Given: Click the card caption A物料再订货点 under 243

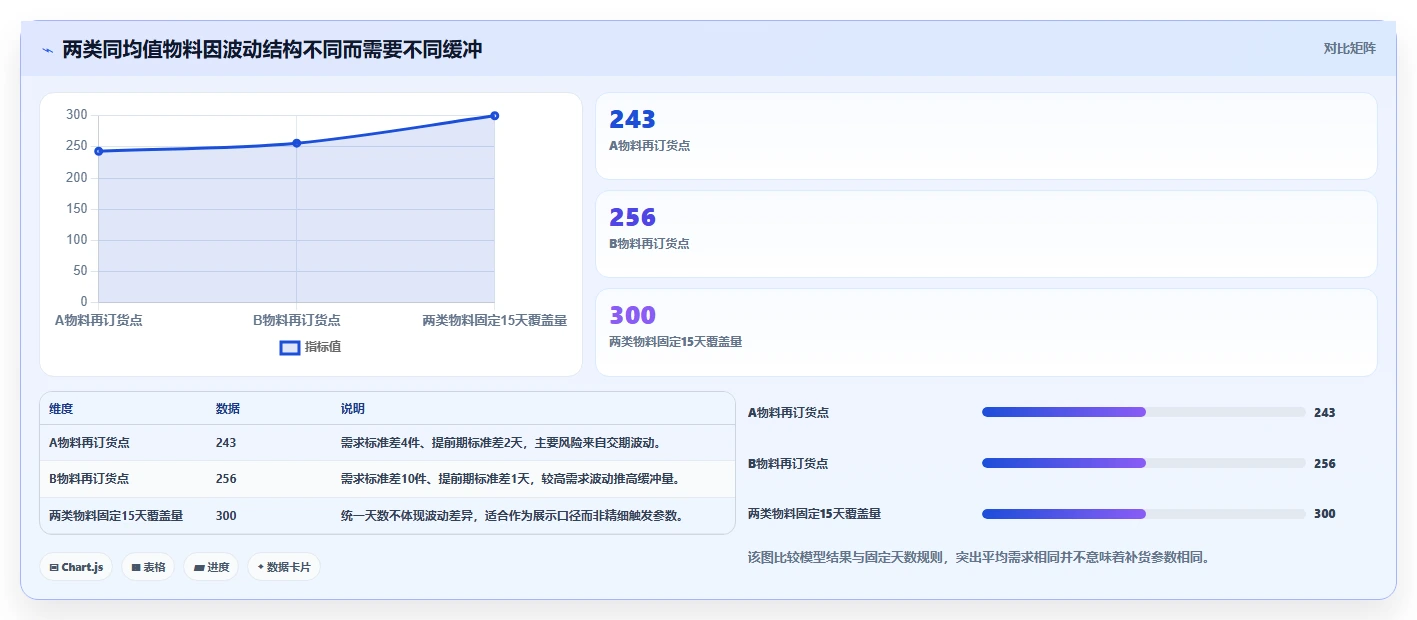Looking at the screenshot, I should (649, 146).
